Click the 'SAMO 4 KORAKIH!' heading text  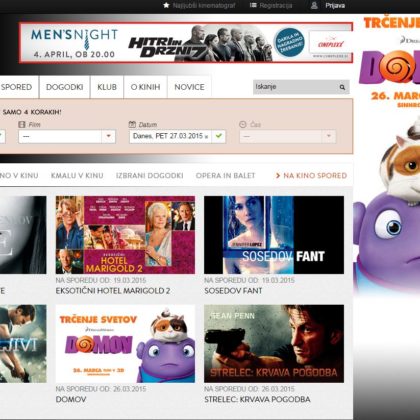tap(32, 112)
